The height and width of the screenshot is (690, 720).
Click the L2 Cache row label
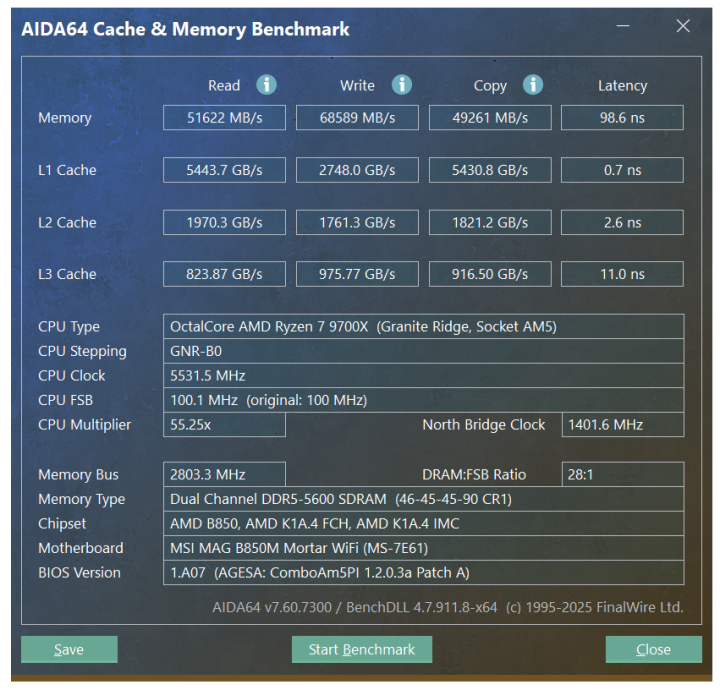point(67,223)
